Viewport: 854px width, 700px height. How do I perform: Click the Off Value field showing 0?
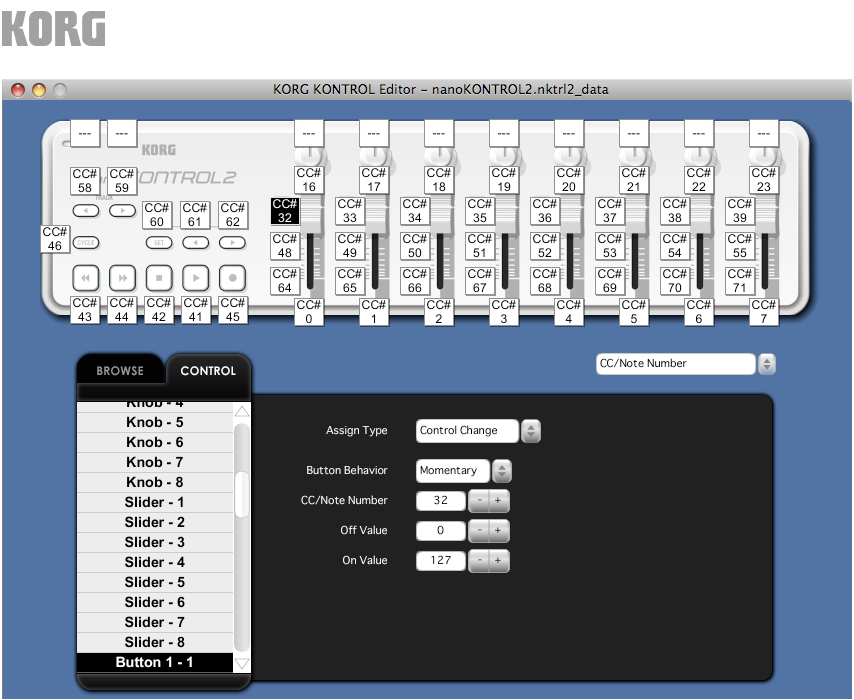[x=441, y=531]
